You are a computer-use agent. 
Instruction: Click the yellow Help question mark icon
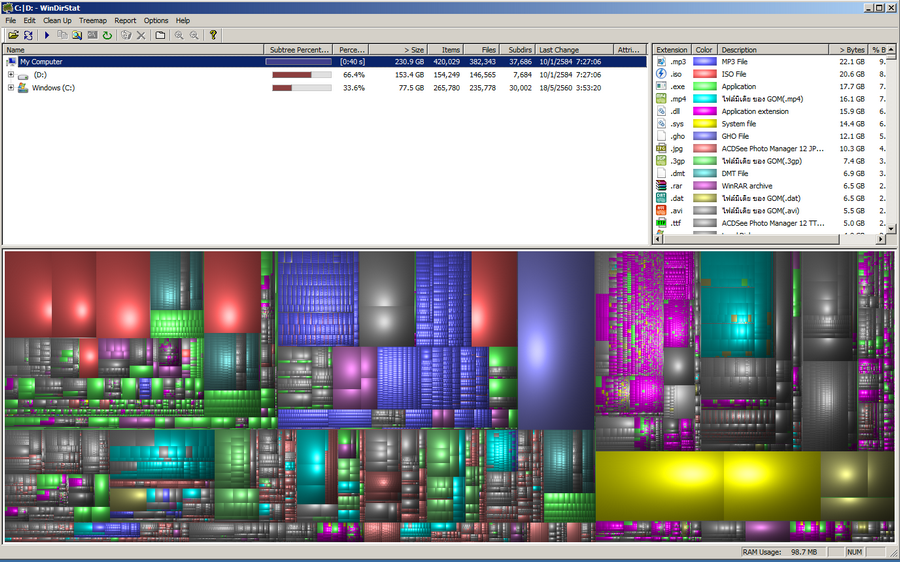coord(213,35)
